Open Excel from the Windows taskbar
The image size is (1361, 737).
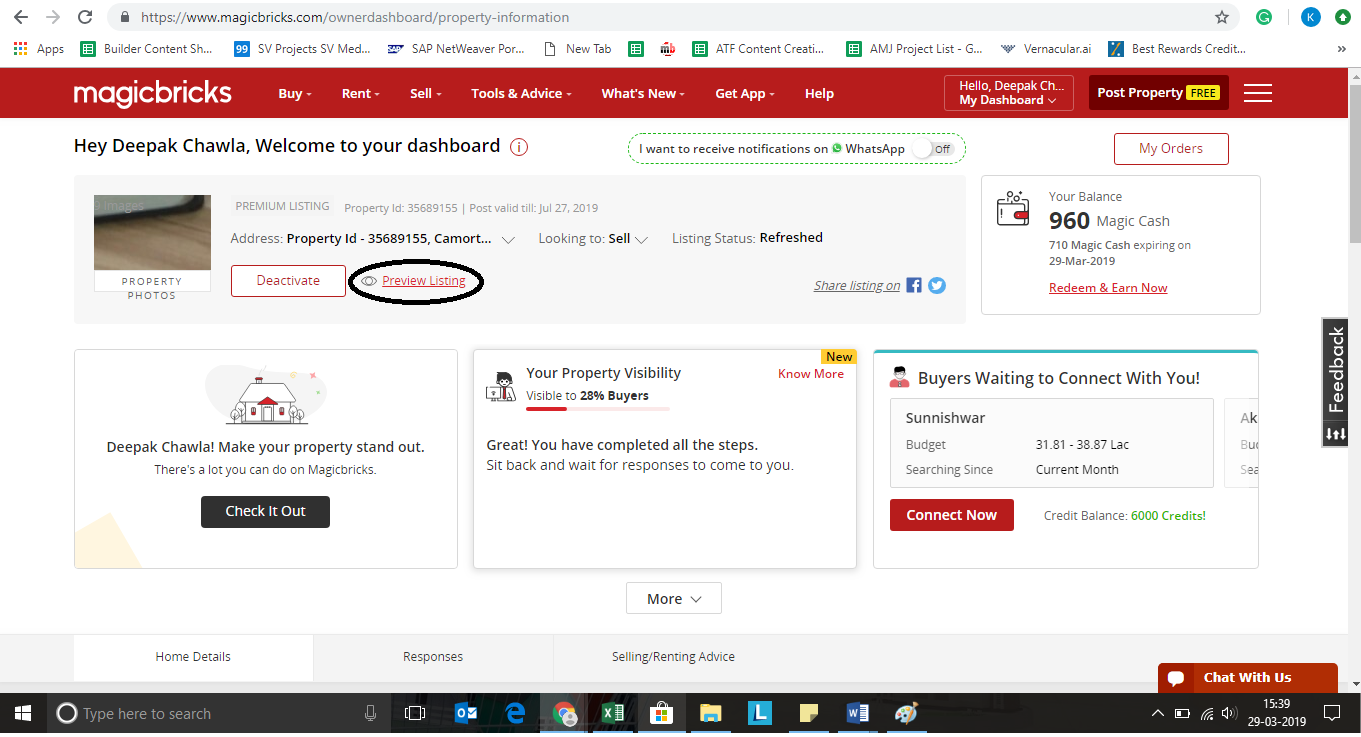[612, 713]
